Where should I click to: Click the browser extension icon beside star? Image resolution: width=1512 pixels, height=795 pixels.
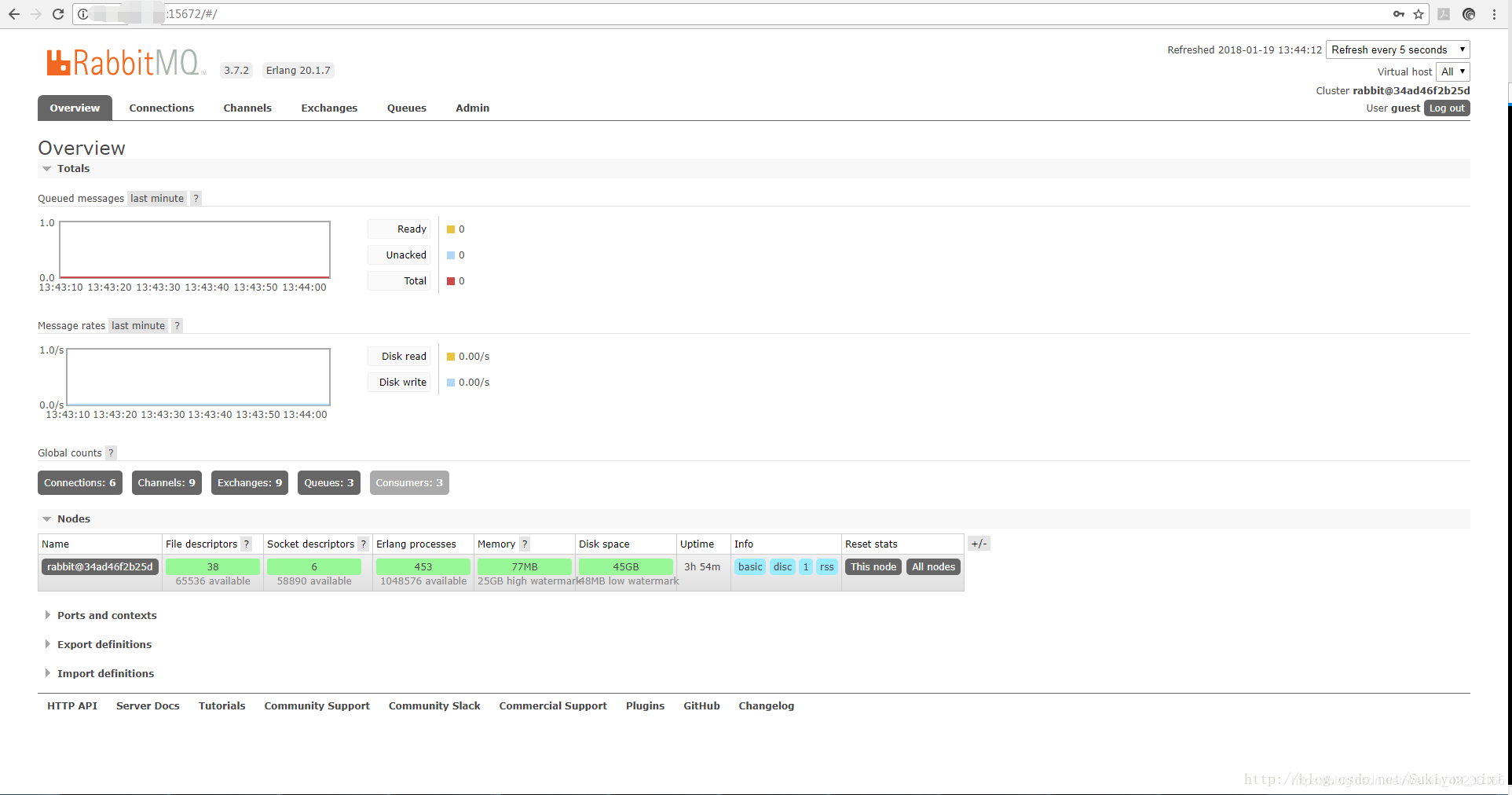[x=1444, y=14]
